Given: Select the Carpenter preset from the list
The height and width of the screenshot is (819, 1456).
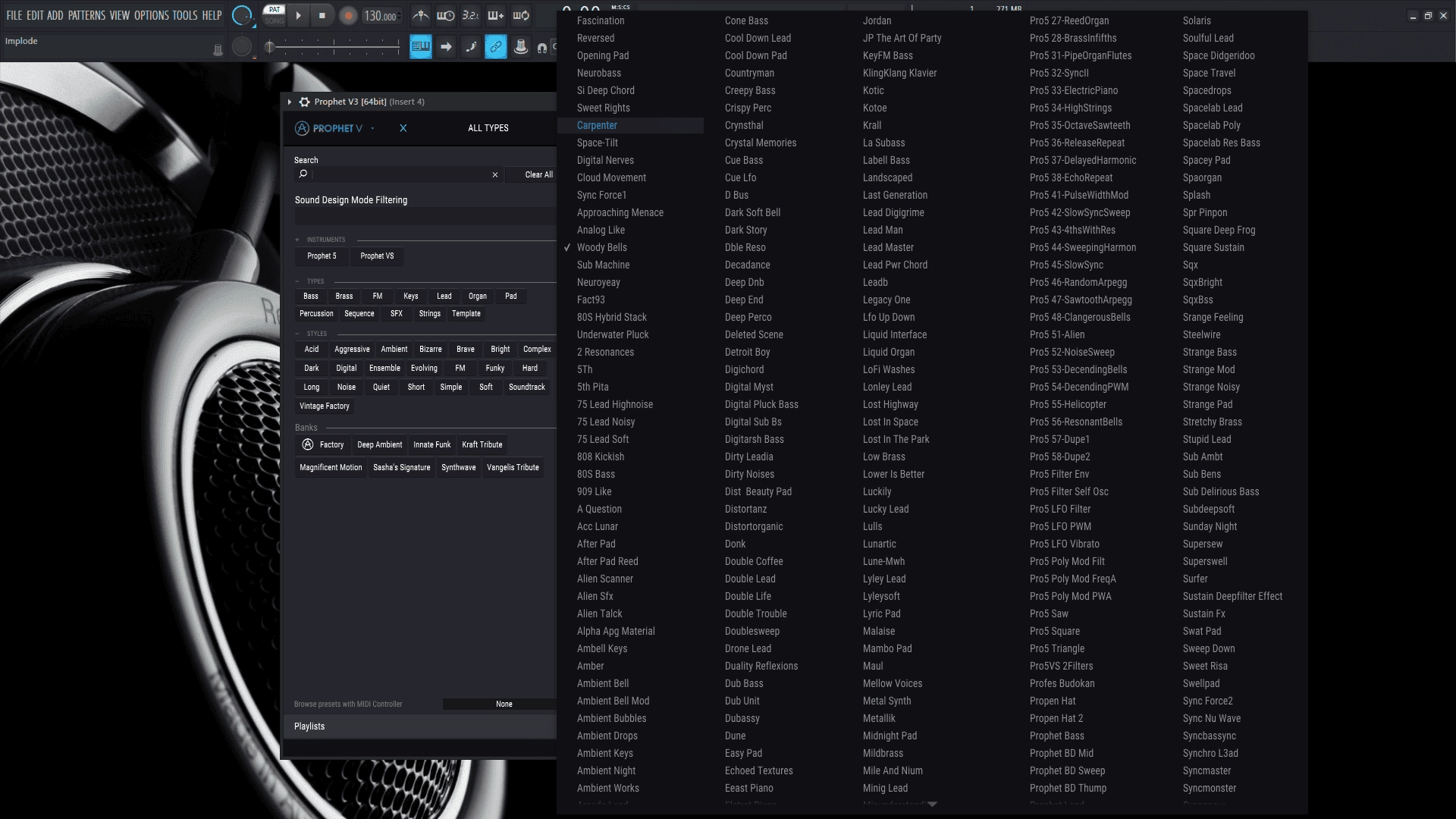Looking at the screenshot, I should click(x=631, y=126).
